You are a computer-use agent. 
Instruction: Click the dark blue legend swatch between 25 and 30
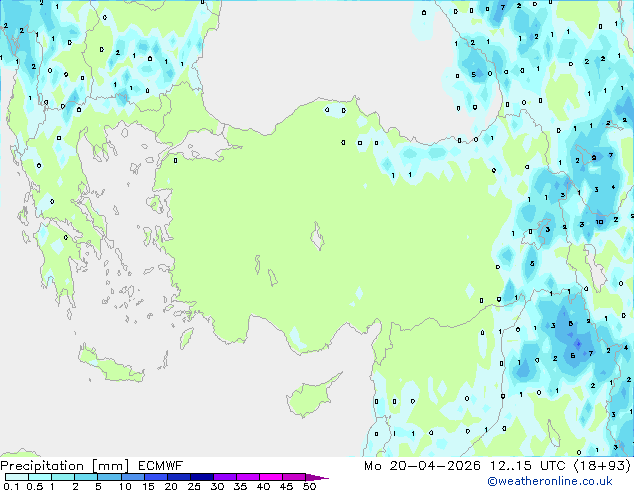[x=202, y=477]
